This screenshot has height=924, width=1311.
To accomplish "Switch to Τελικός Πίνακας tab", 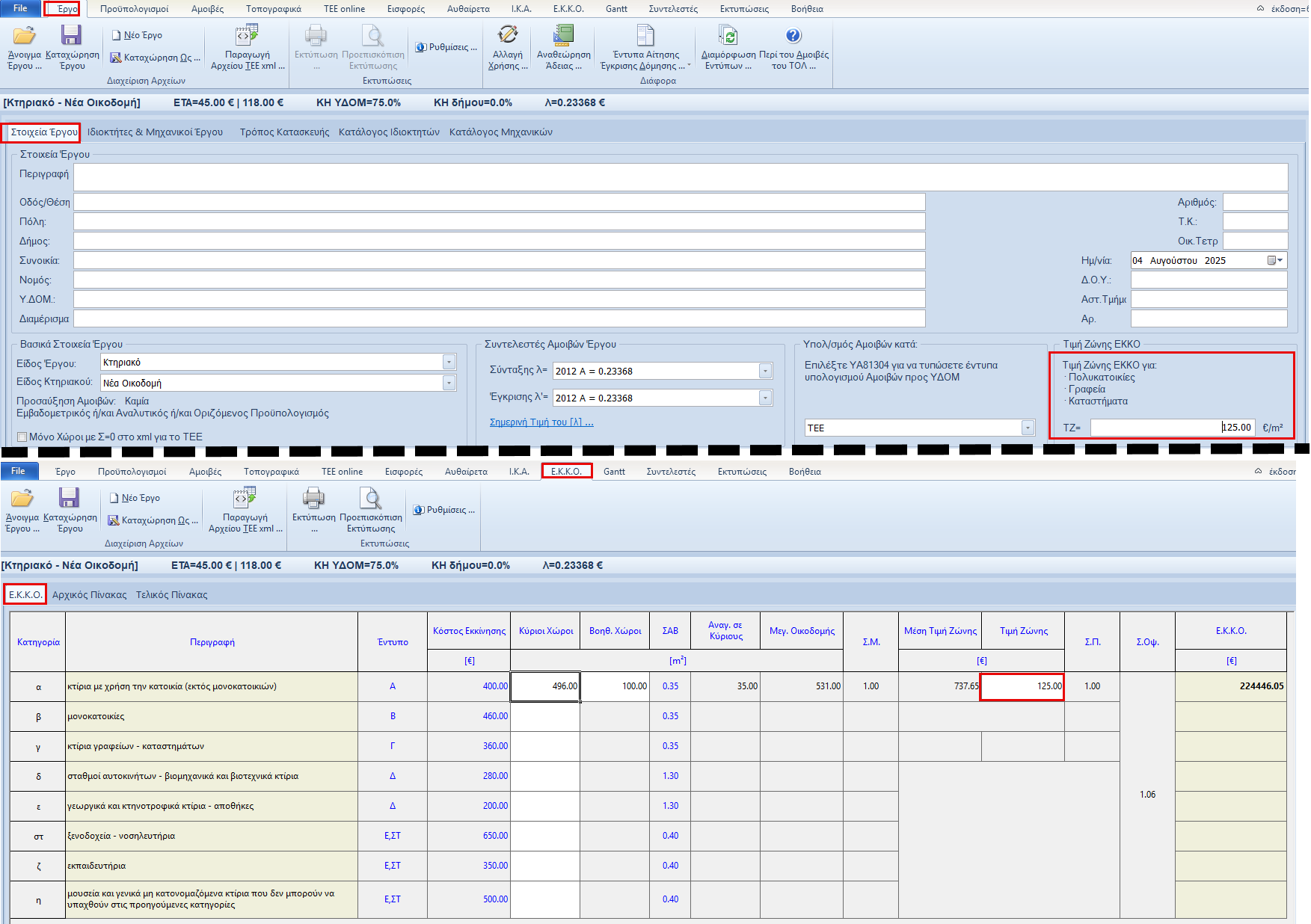I will click(x=171, y=595).
